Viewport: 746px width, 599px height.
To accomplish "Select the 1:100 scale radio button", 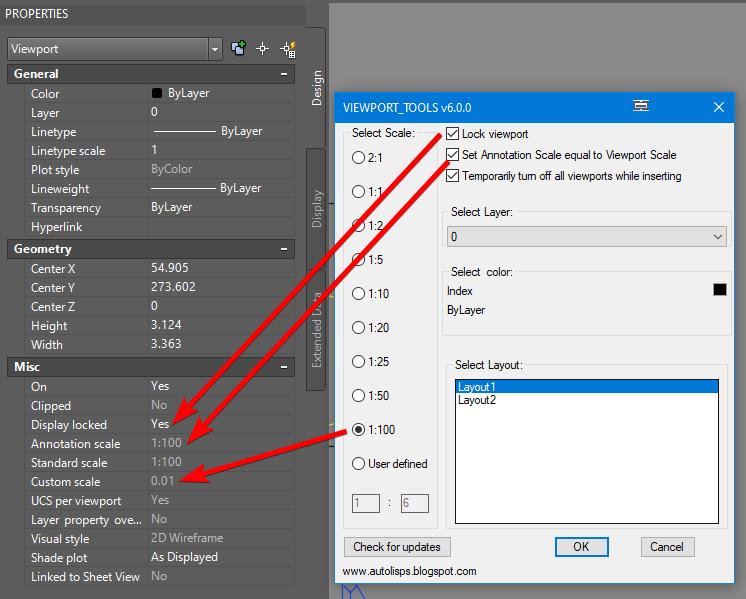I will click(x=358, y=430).
